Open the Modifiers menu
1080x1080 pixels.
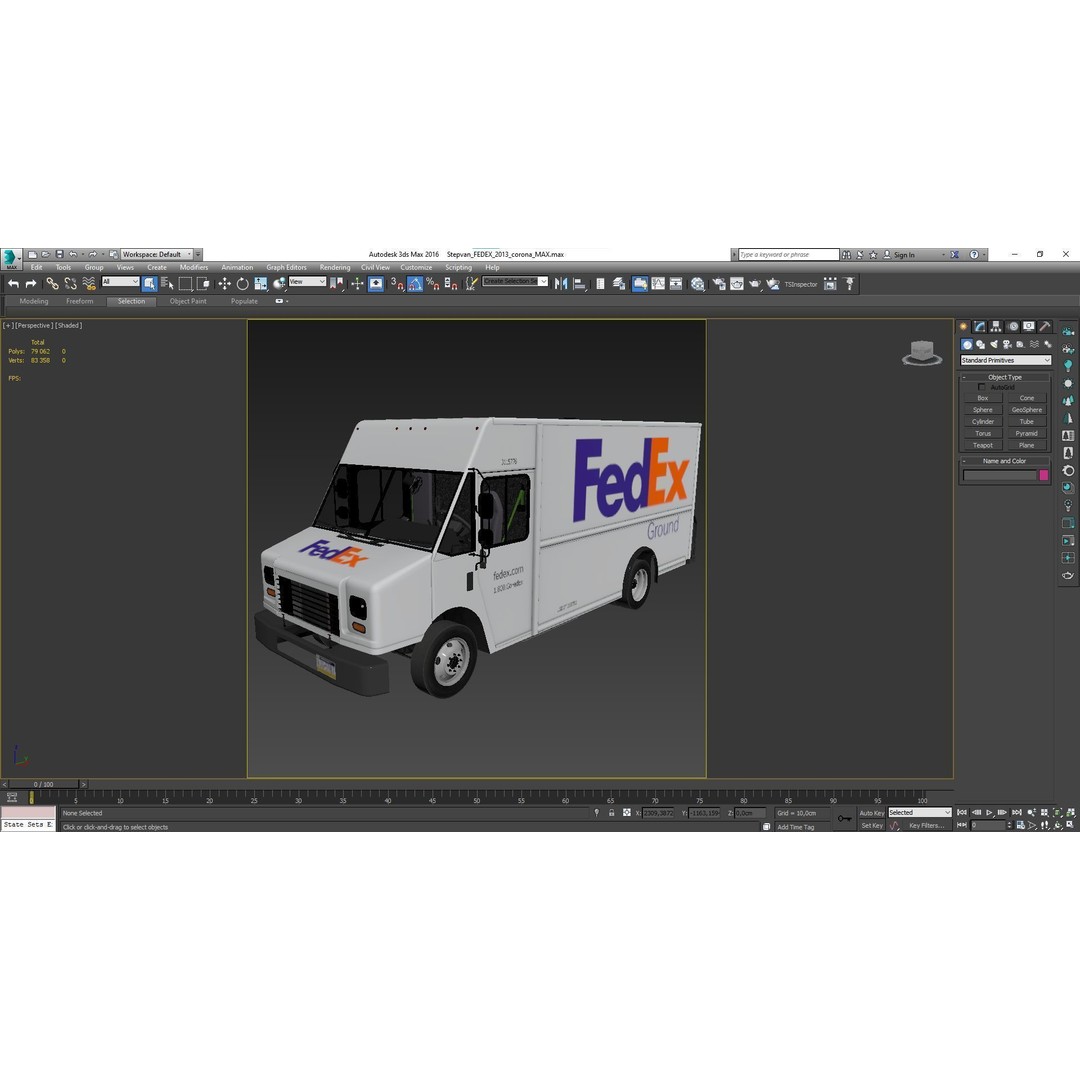pyautogui.click(x=194, y=267)
